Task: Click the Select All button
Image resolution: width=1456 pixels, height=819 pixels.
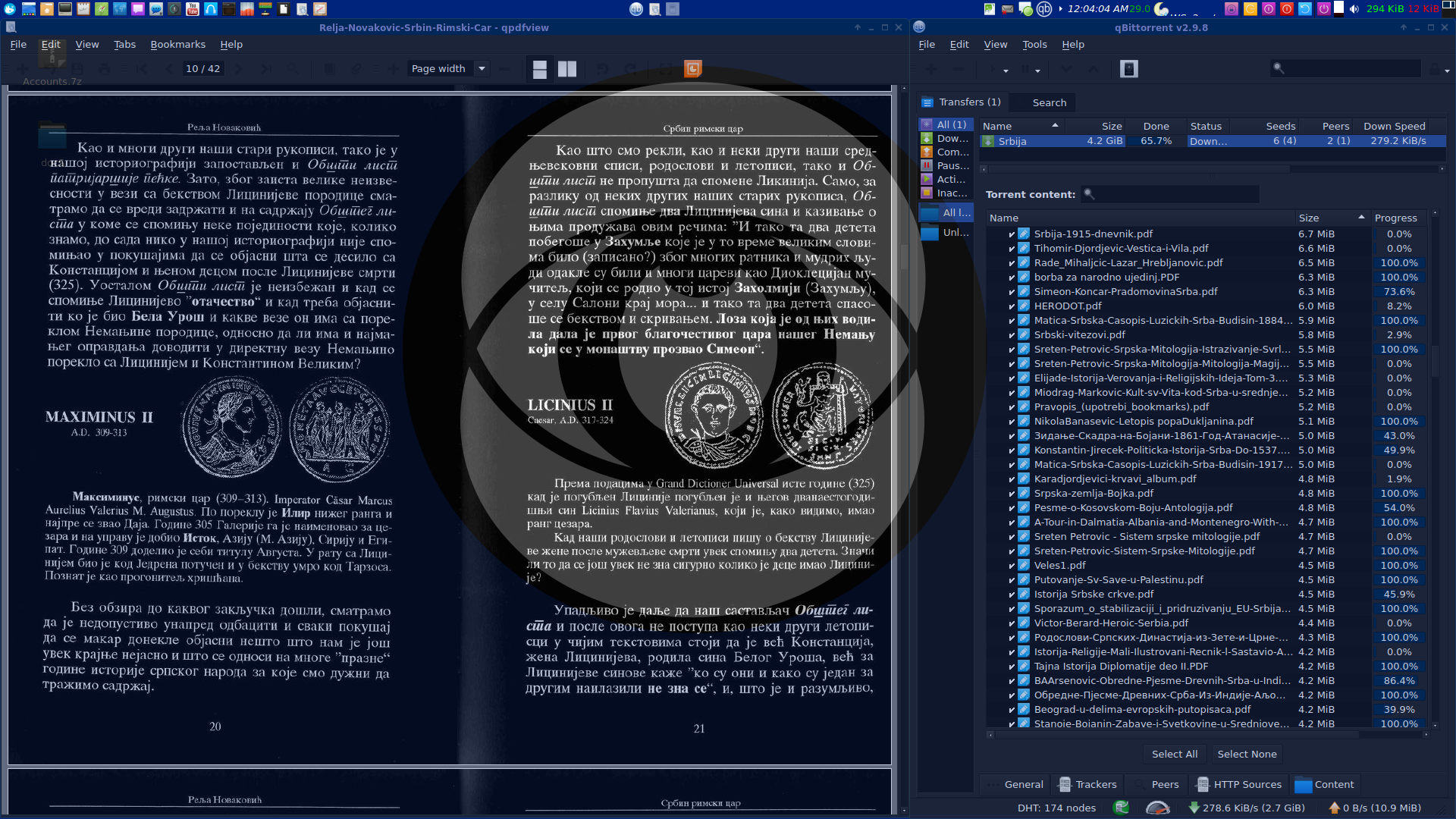Action: [x=1174, y=755]
